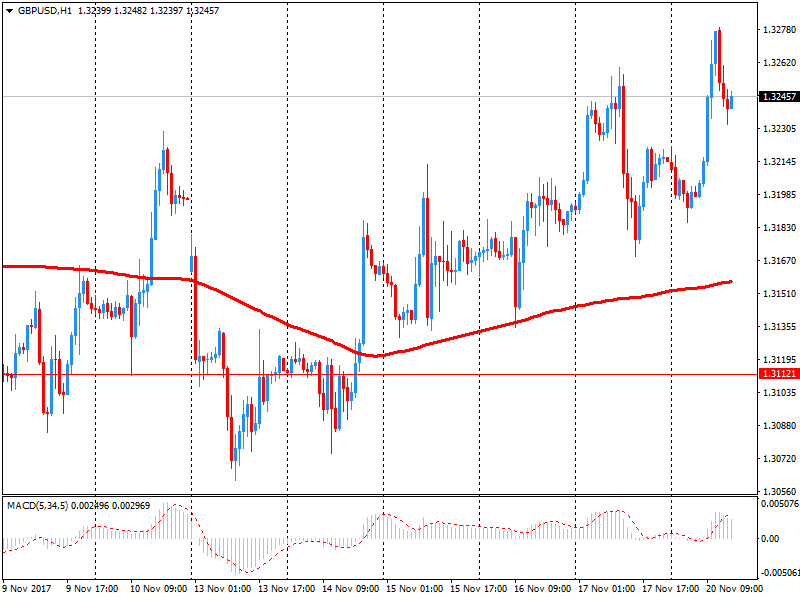
Task: Click the 17 Nov 17:00 time label
Action: 670,589
